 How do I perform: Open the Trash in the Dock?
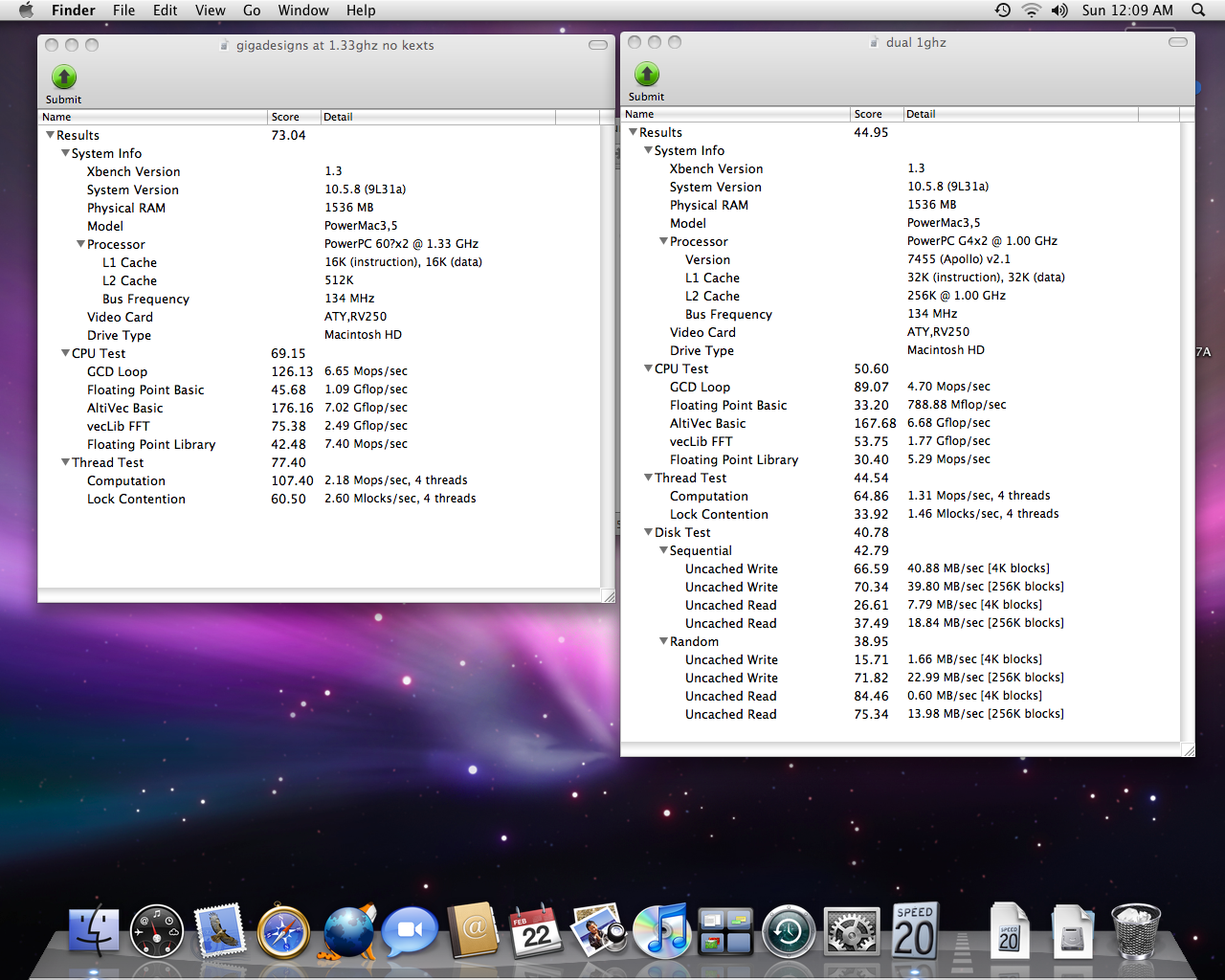pyautogui.click(x=1136, y=931)
